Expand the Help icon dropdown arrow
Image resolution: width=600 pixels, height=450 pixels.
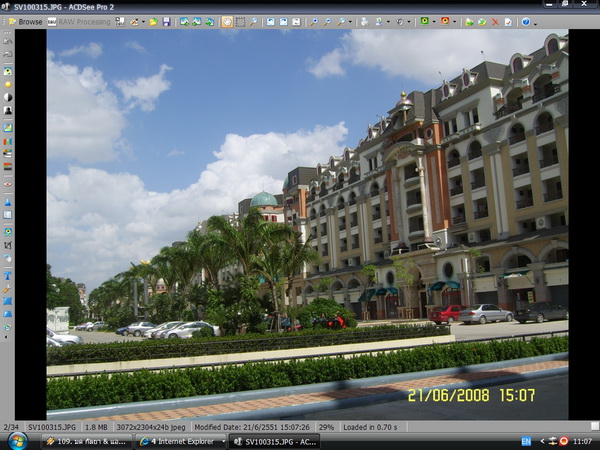534,21
